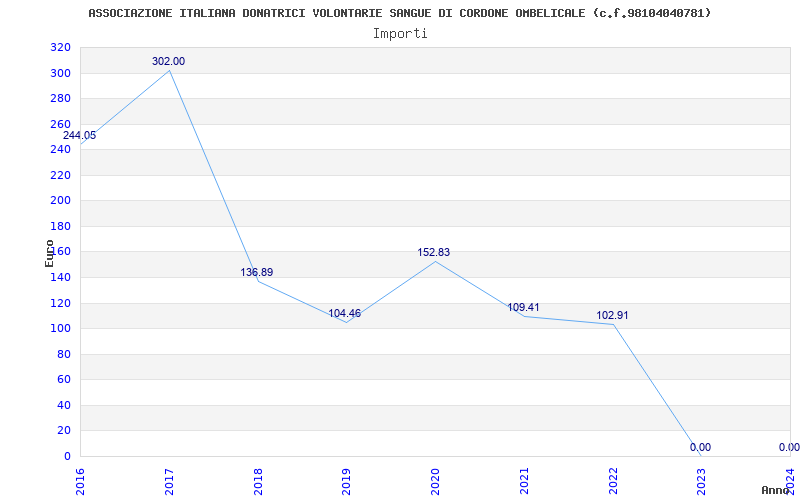This screenshot has height=500, width=800.
Task: Click the y-axis value 180
Action: point(61,227)
